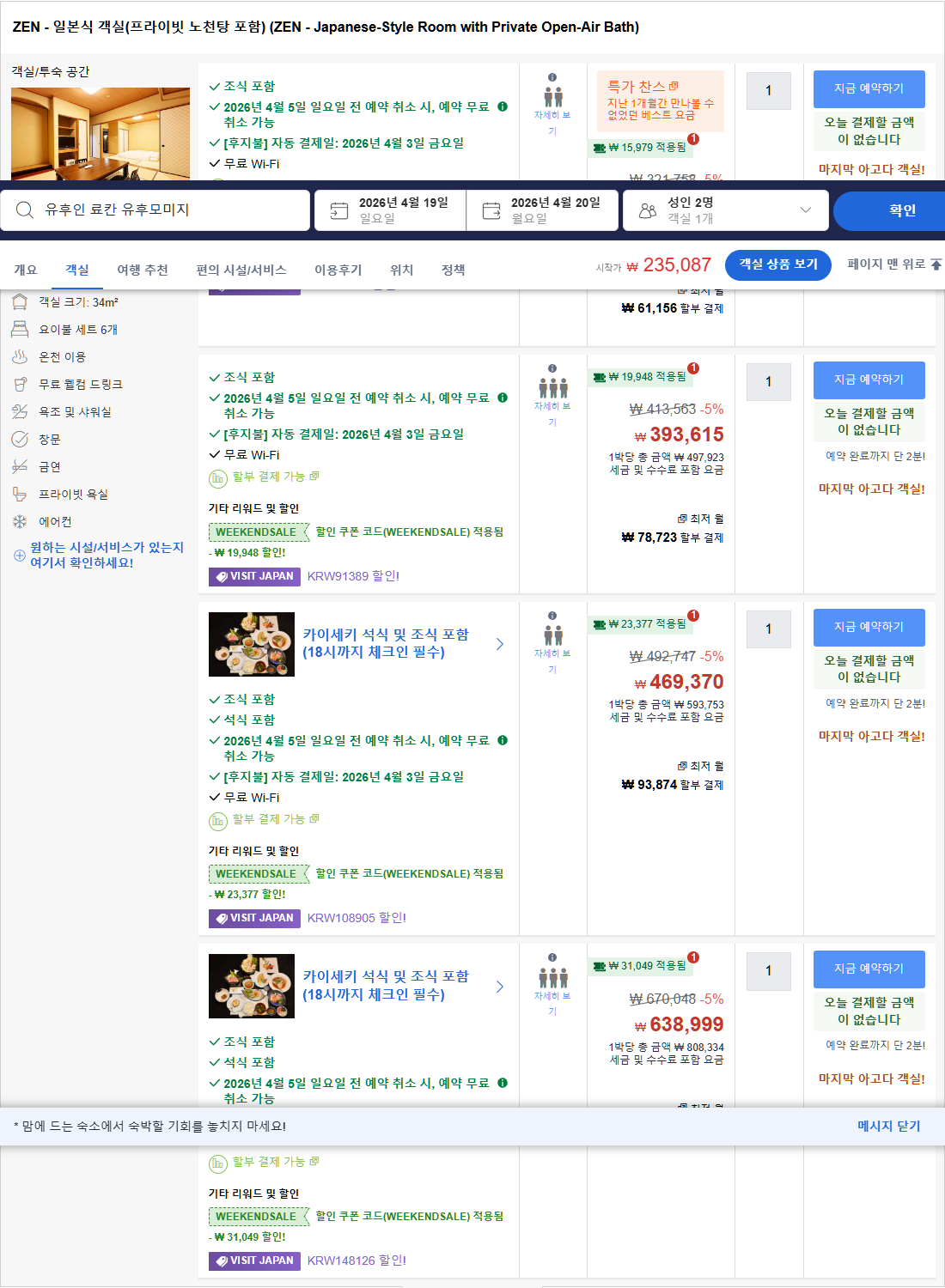Image resolution: width=945 pixels, height=1288 pixels.
Task: Click the 에어컨 snowflake icon
Action: (x=19, y=521)
